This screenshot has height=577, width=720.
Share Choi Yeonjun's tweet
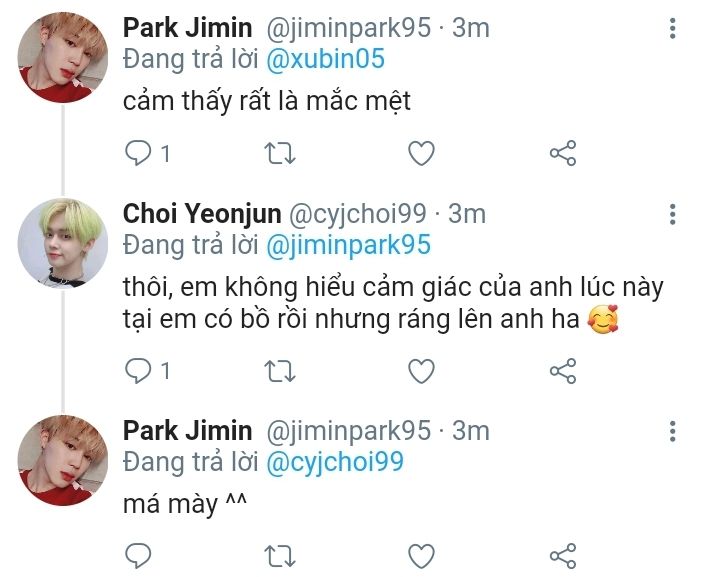click(x=563, y=371)
